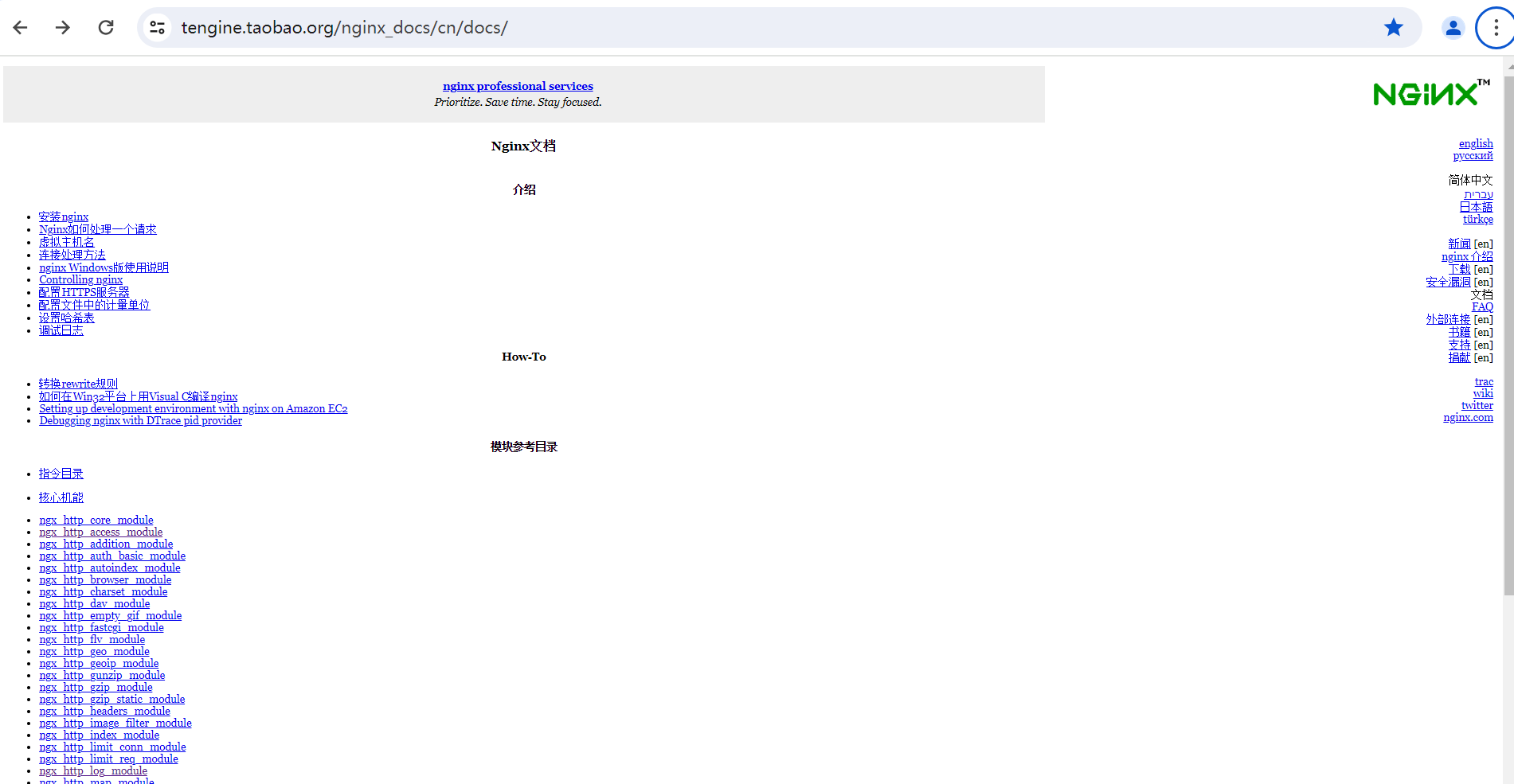1514x784 pixels.
Task: Open the Win32 Visual C编译nginx link
Action: 139,396
